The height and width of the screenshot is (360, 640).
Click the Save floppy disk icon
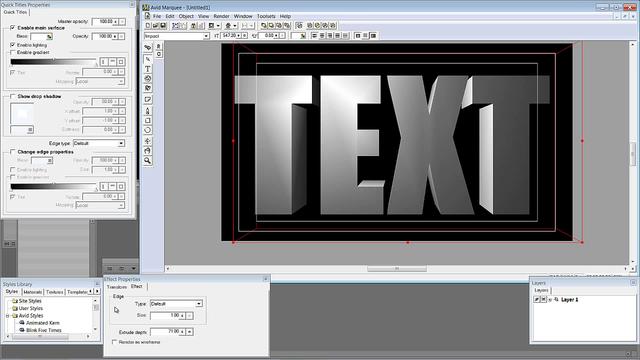[163, 26]
